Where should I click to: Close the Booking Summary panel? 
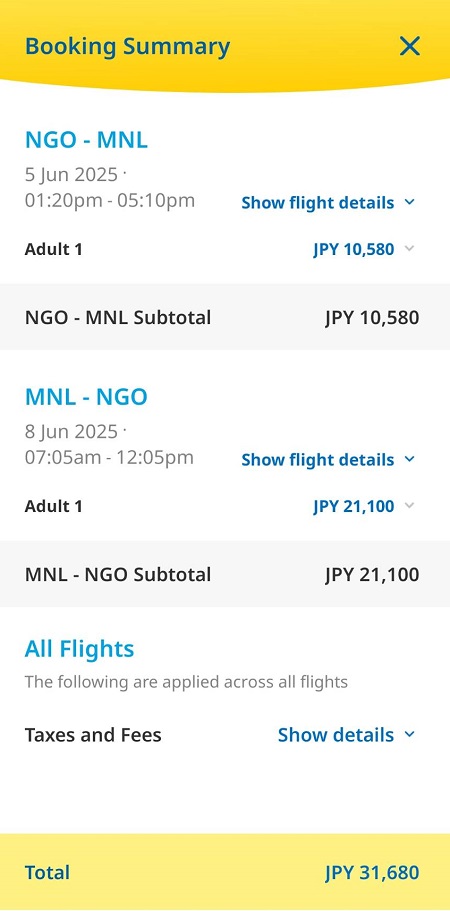pyautogui.click(x=409, y=46)
